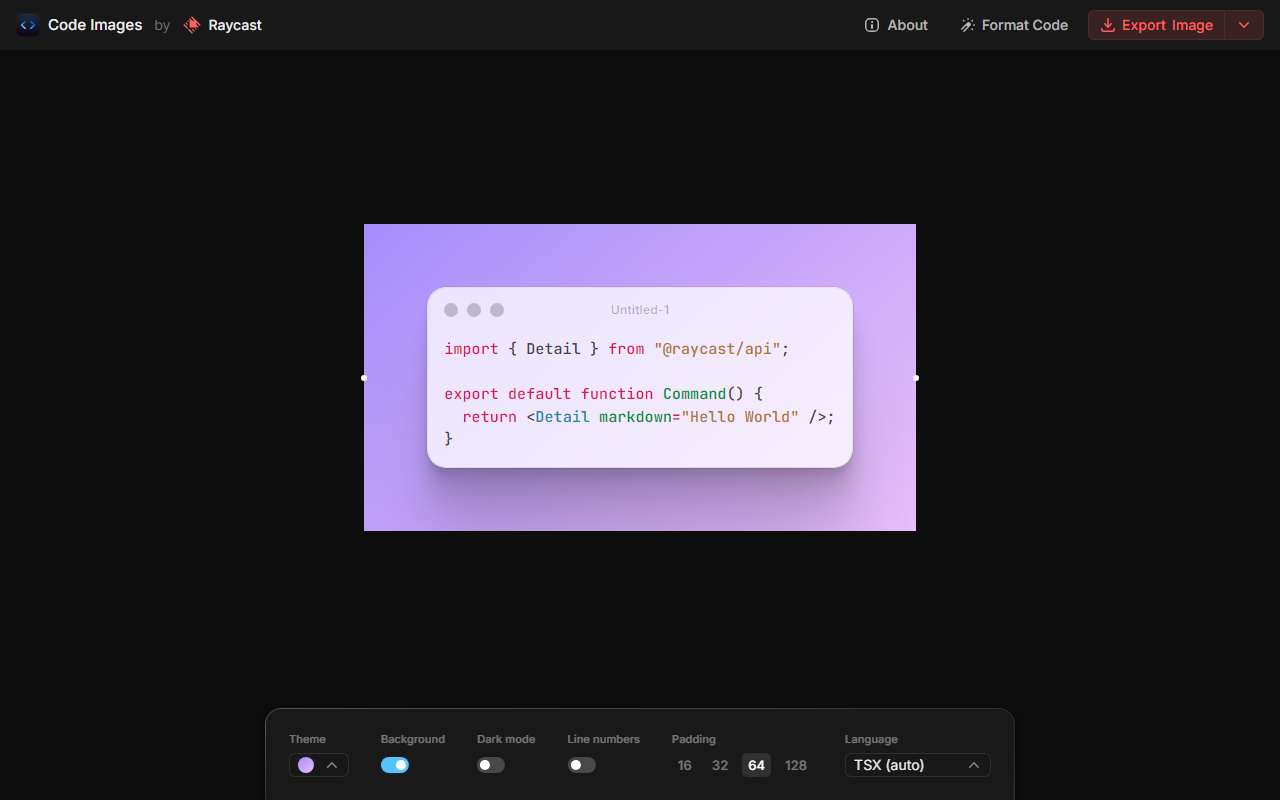
Task: Open the TSX (auto) language dropdown
Action: (918, 765)
